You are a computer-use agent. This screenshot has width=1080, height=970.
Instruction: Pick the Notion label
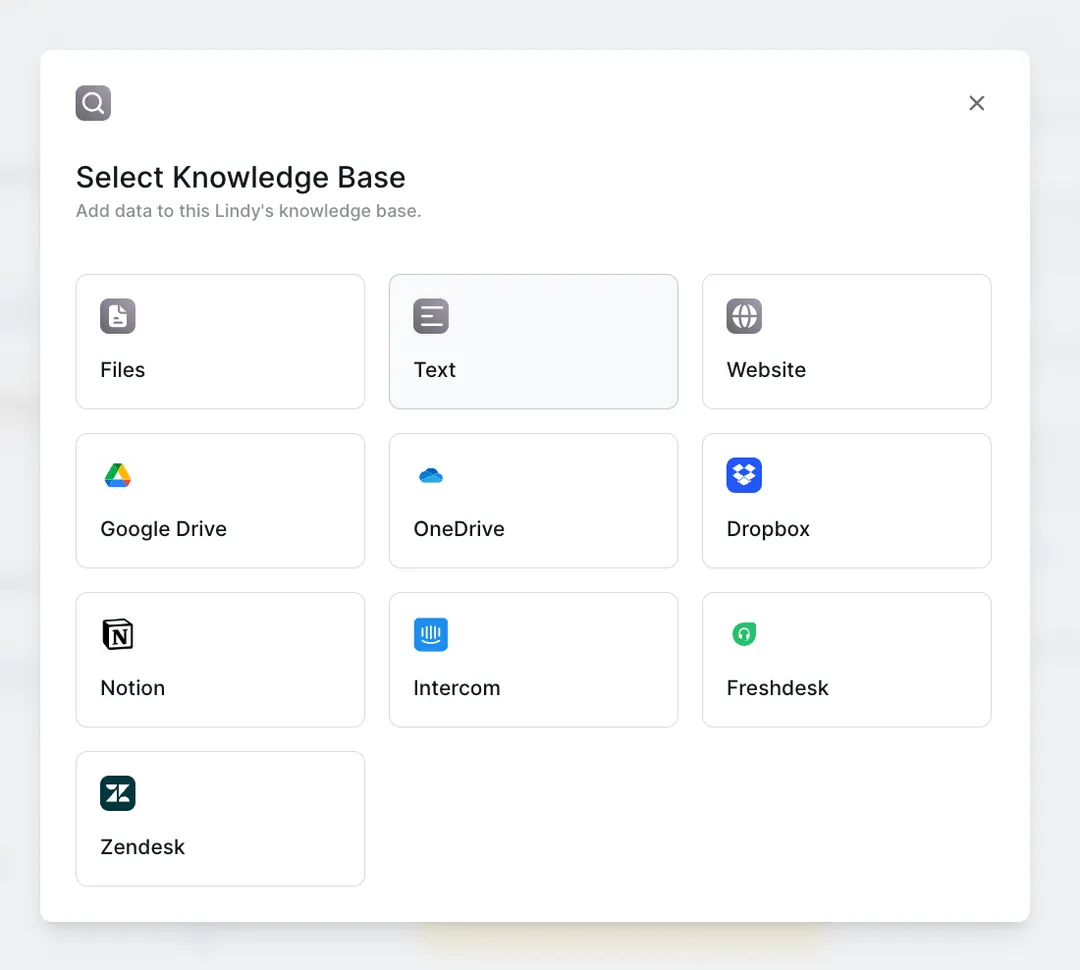133,688
